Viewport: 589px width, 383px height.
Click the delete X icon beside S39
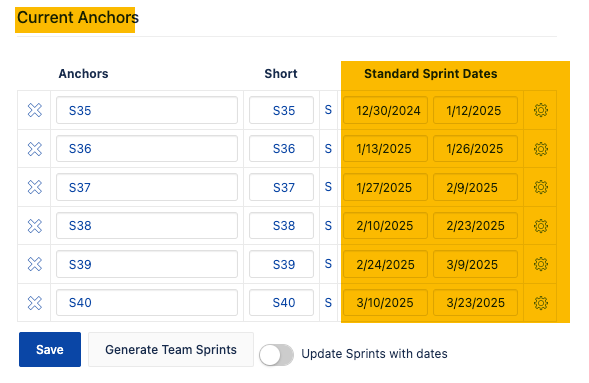point(35,264)
